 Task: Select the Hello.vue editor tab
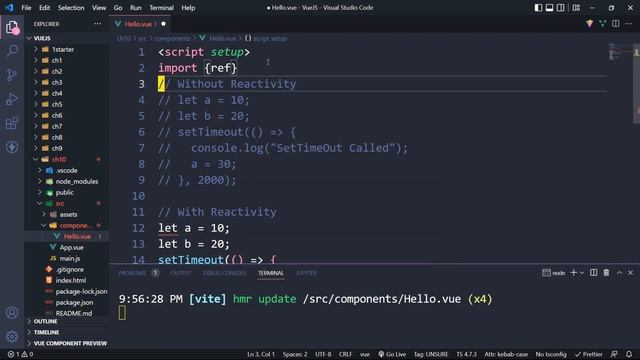coord(140,24)
